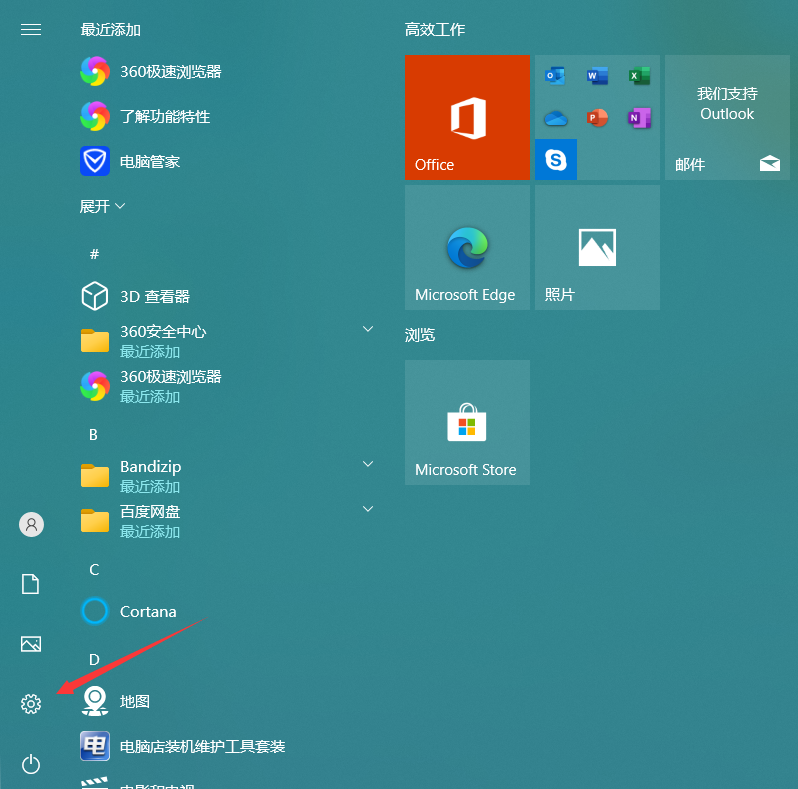
Task: Open the Microsoft Edge tile
Action: coord(467,247)
